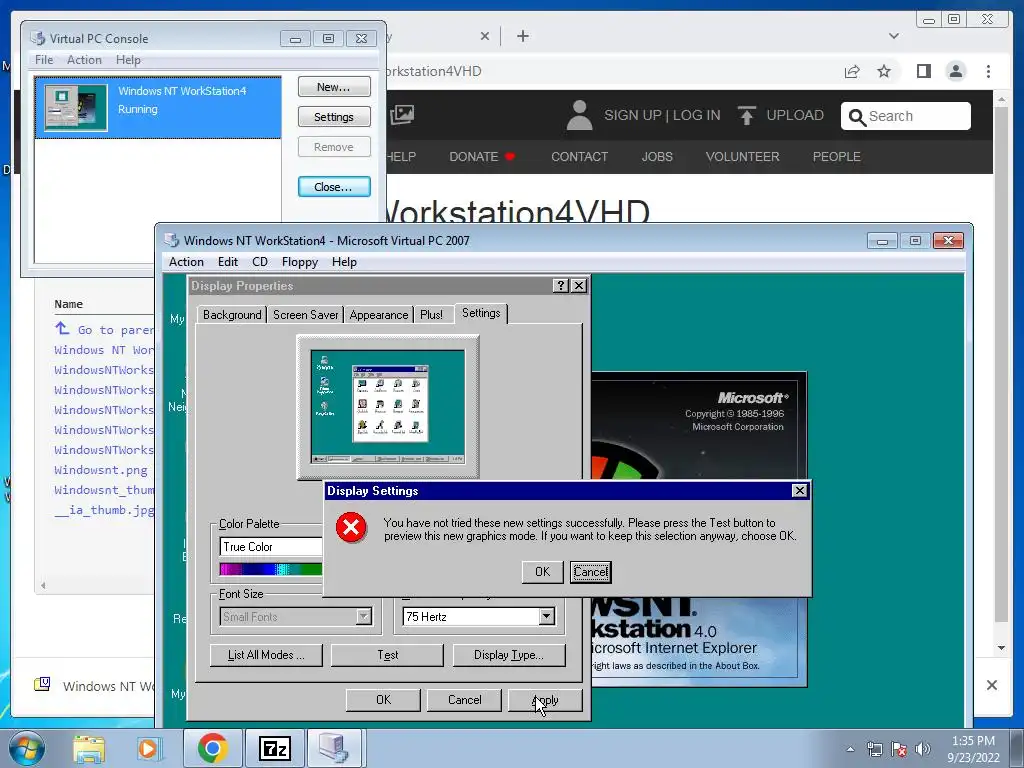Viewport: 1024px width, 768px height.
Task: Click the monitor preview image
Action: click(388, 407)
